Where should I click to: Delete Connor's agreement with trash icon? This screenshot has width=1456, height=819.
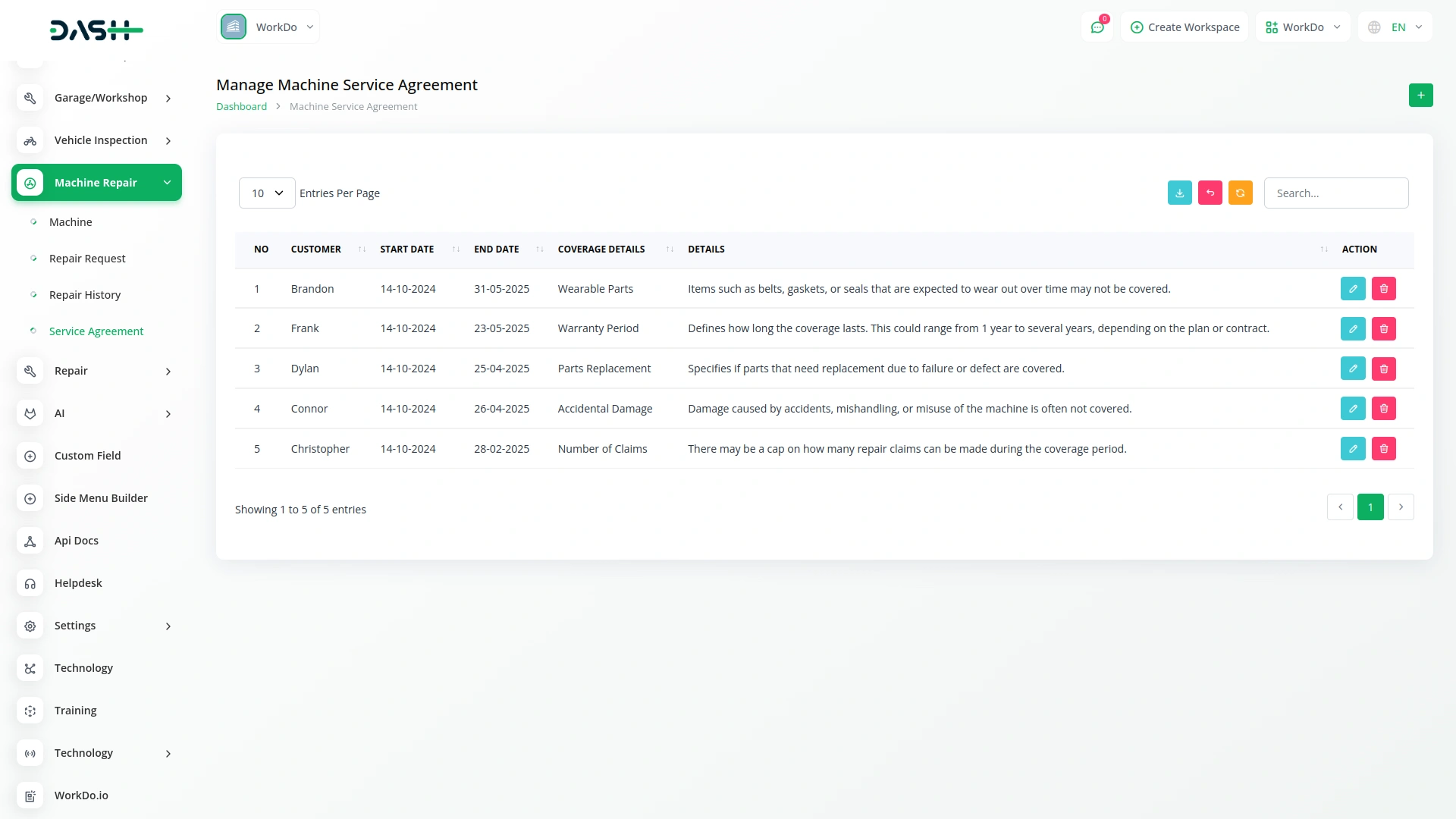point(1383,409)
